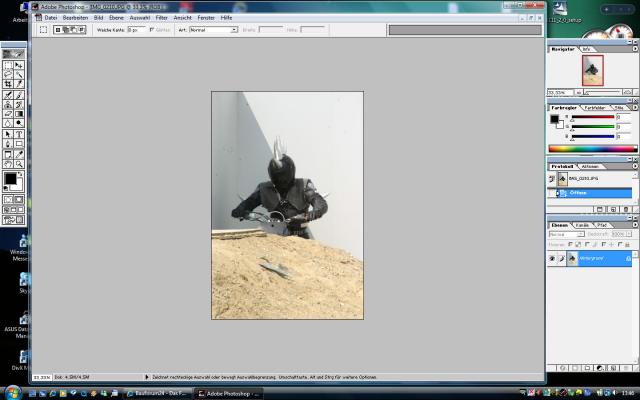Select the Lasso tool

coord(8,75)
